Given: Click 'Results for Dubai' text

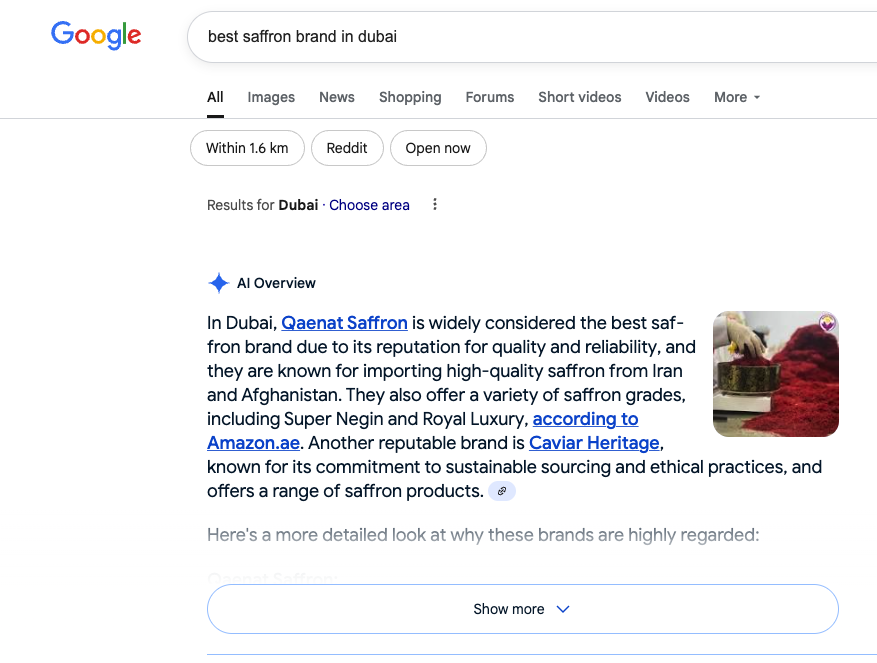Looking at the screenshot, I should 262,205.
